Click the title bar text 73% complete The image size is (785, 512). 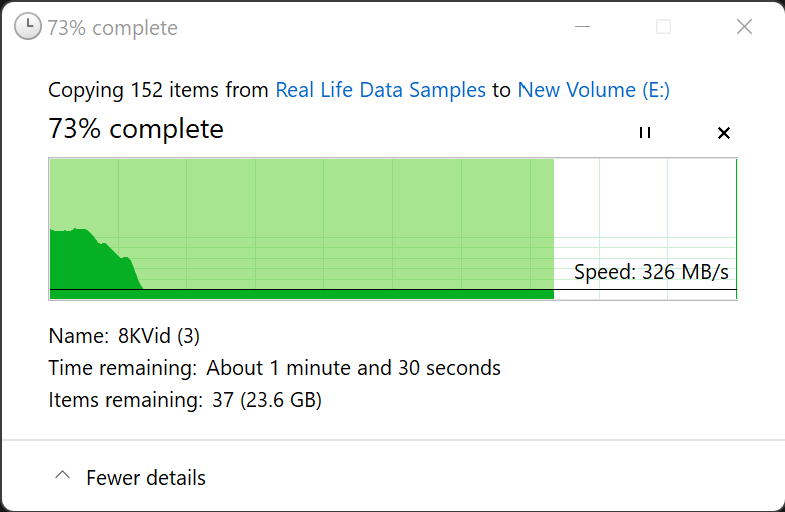(112, 28)
